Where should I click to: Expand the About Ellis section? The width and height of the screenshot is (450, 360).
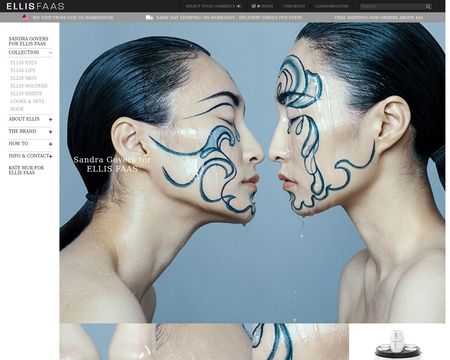[x=50, y=119]
